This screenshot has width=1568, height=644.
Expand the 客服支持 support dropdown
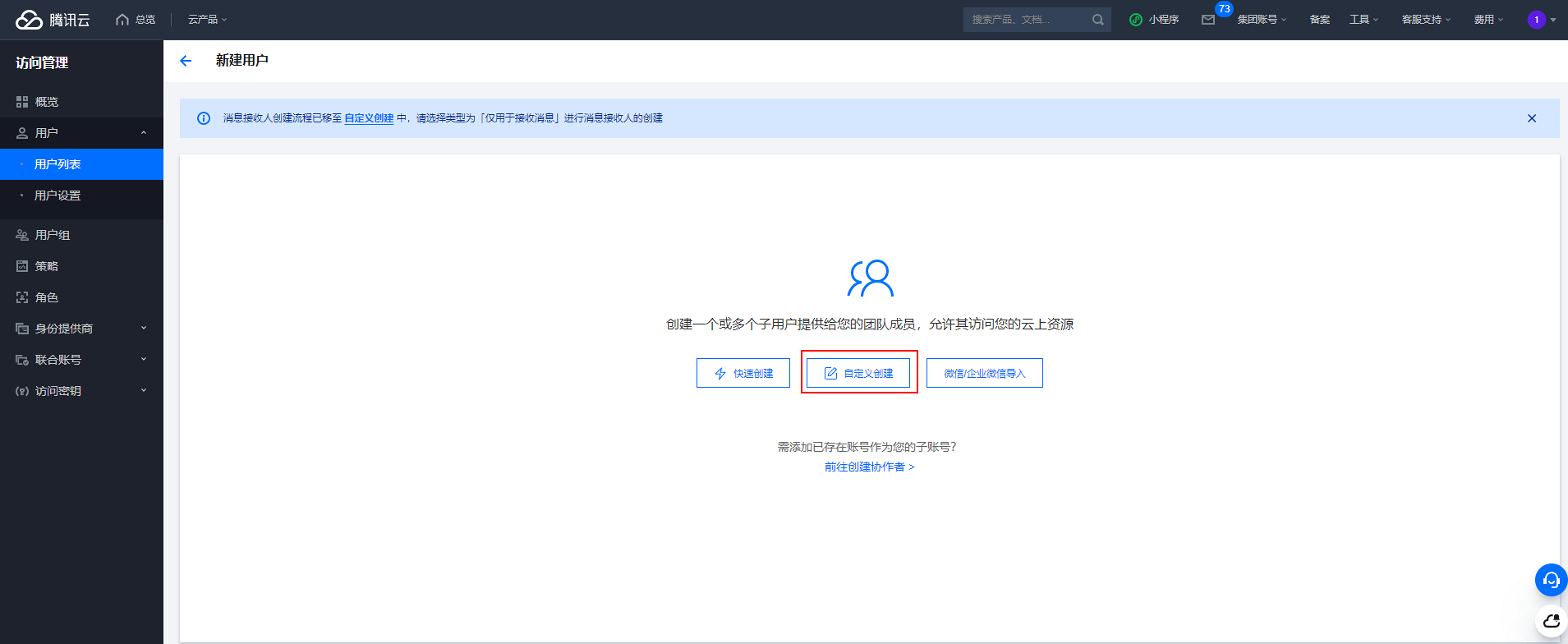click(1426, 20)
